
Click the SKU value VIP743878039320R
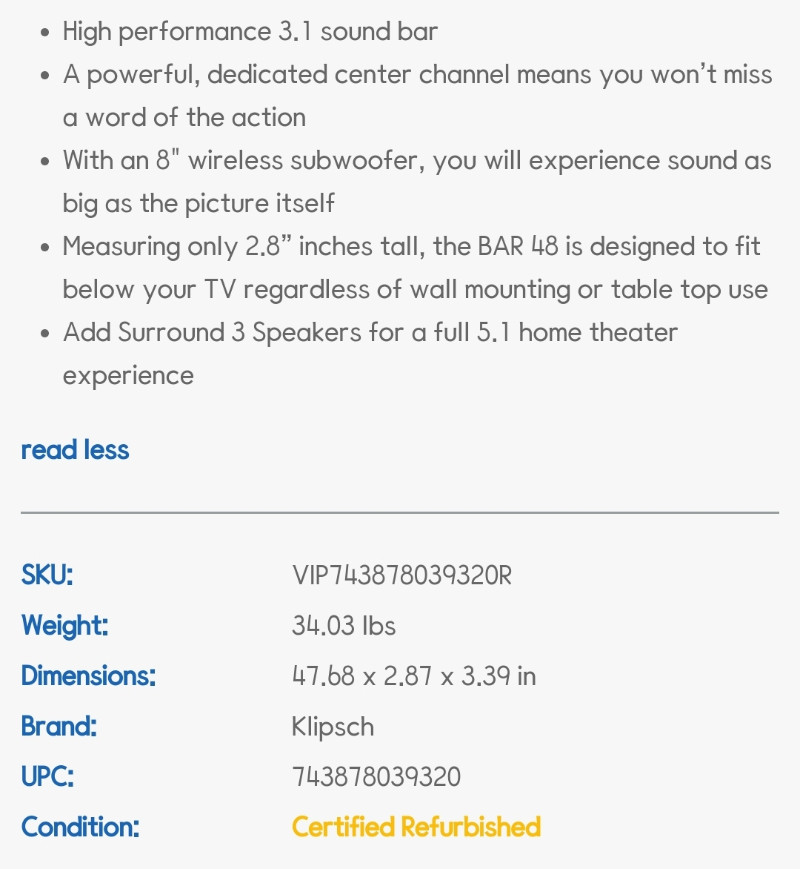[x=401, y=575]
